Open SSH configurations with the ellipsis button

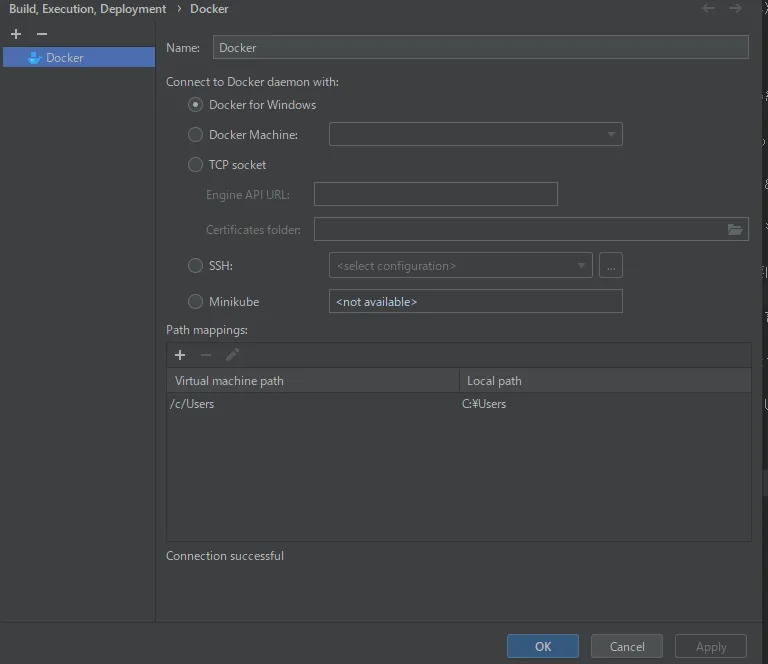click(610, 266)
